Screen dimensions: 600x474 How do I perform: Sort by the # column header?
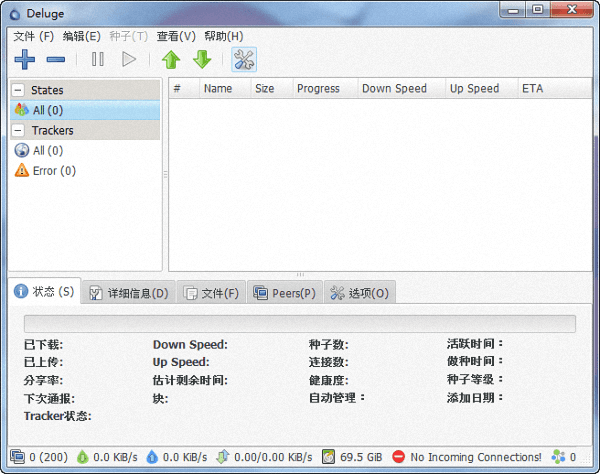point(184,88)
